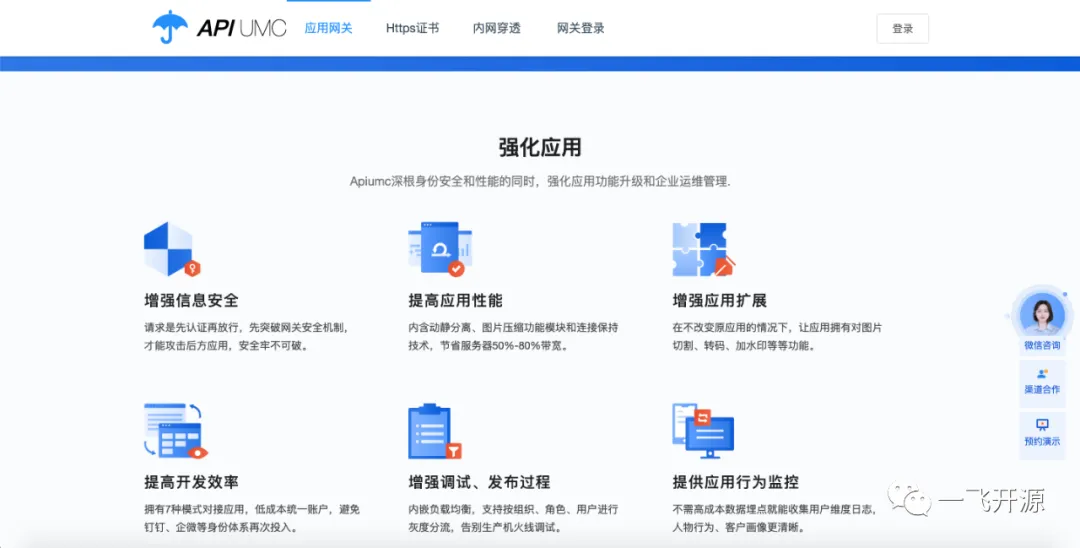Click the 强化应用 section title
The image size is (1080, 548).
coord(540,147)
